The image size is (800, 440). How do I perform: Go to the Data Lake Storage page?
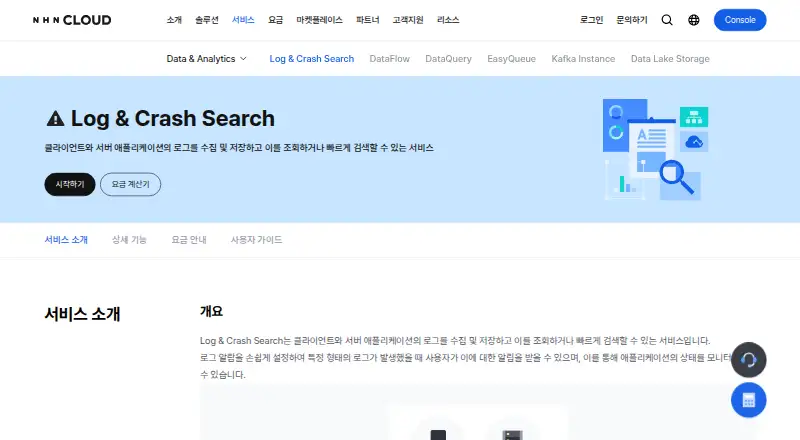pyautogui.click(x=670, y=59)
